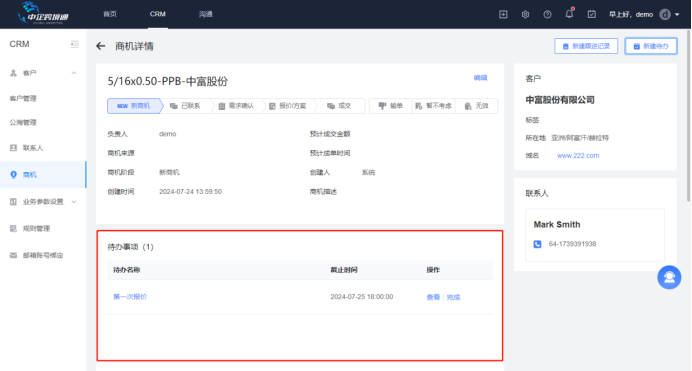The width and height of the screenshot is (692, 371).
Task: Go back using the left arrow
Action: [101, 46]
